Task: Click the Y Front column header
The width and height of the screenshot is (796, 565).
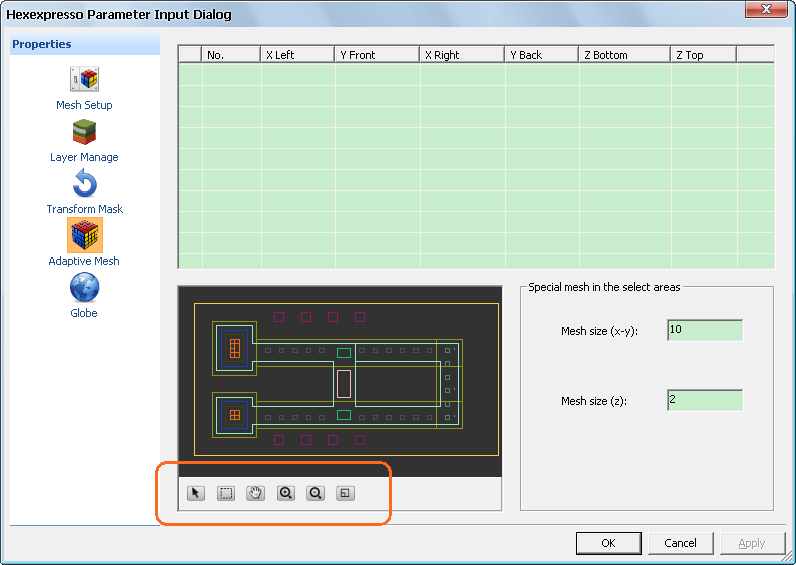Action: click(x=377, y=55)
